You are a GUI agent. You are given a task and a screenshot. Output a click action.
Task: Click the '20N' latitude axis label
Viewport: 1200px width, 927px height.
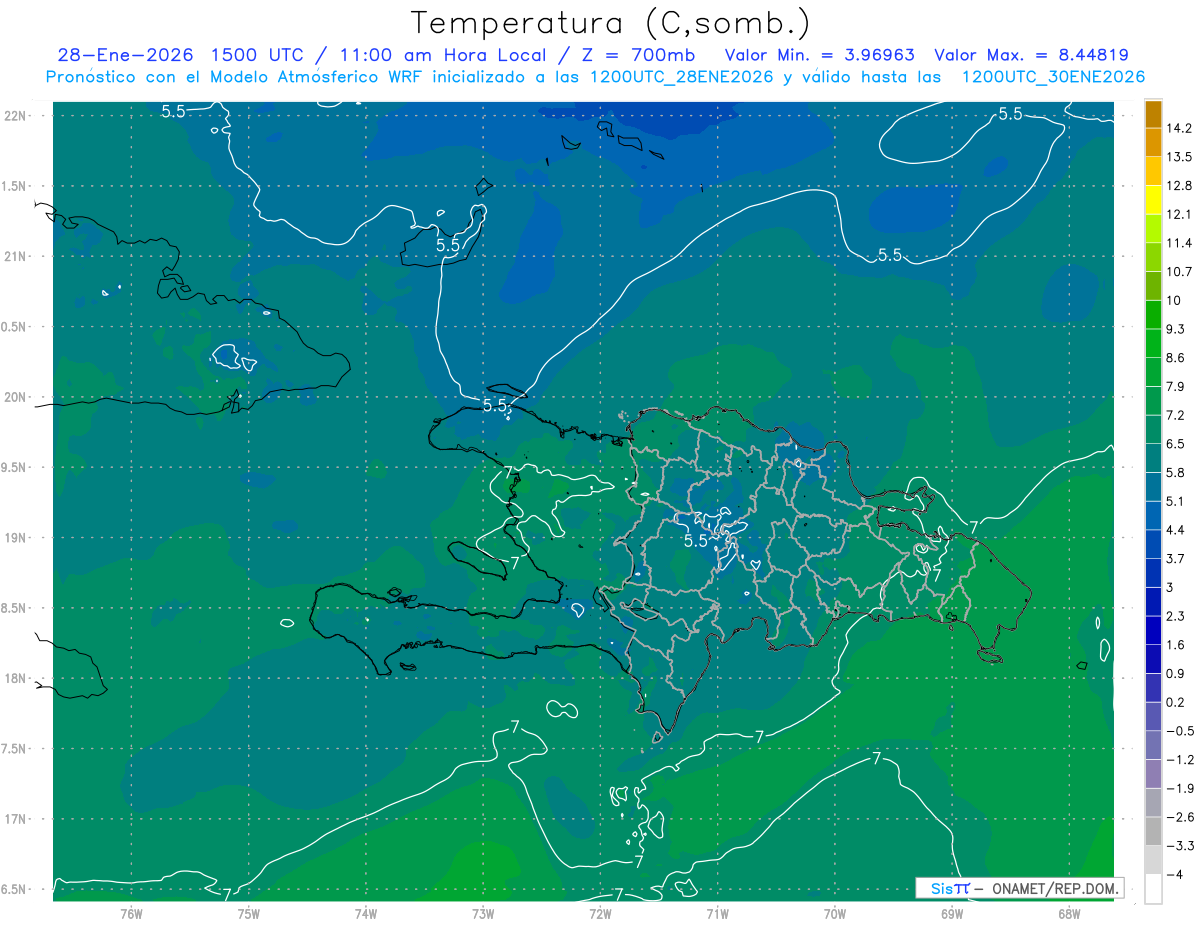[x=16, y=397]
